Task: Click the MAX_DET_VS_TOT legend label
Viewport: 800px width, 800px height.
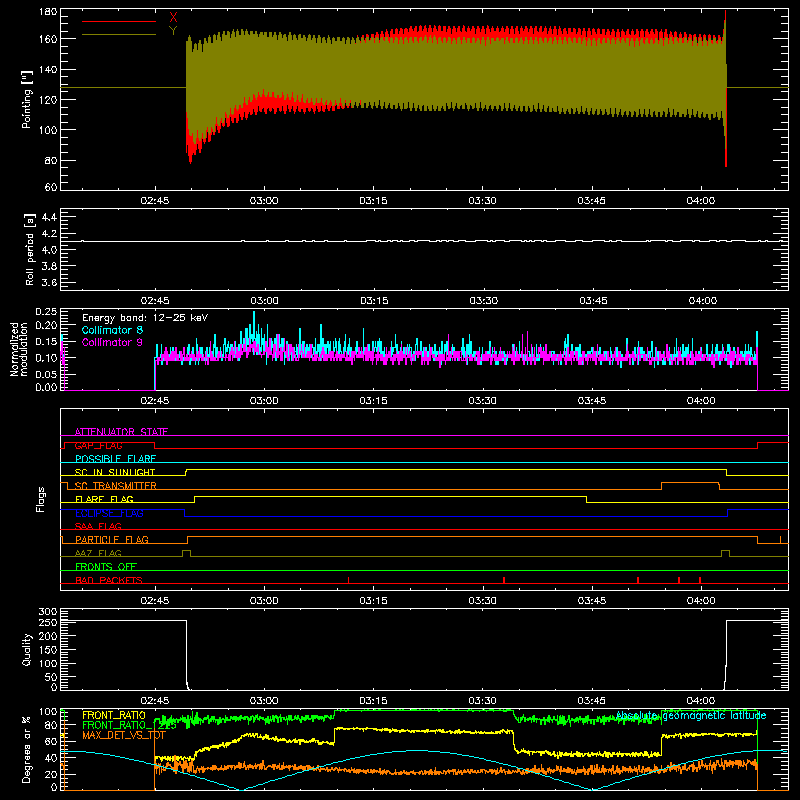Action: coord(124,735)
